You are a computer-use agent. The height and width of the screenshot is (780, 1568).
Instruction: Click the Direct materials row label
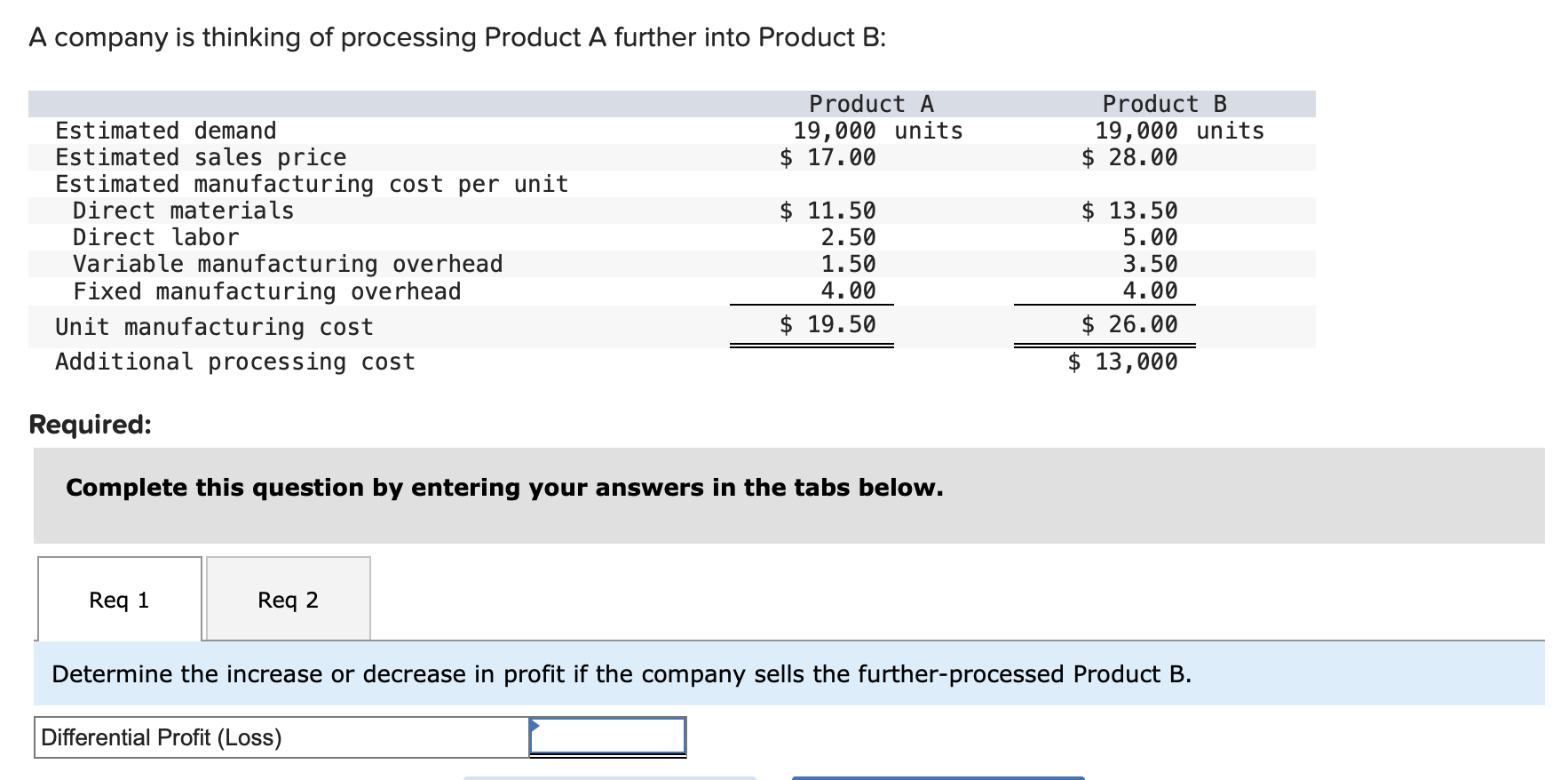coord(183,211)
